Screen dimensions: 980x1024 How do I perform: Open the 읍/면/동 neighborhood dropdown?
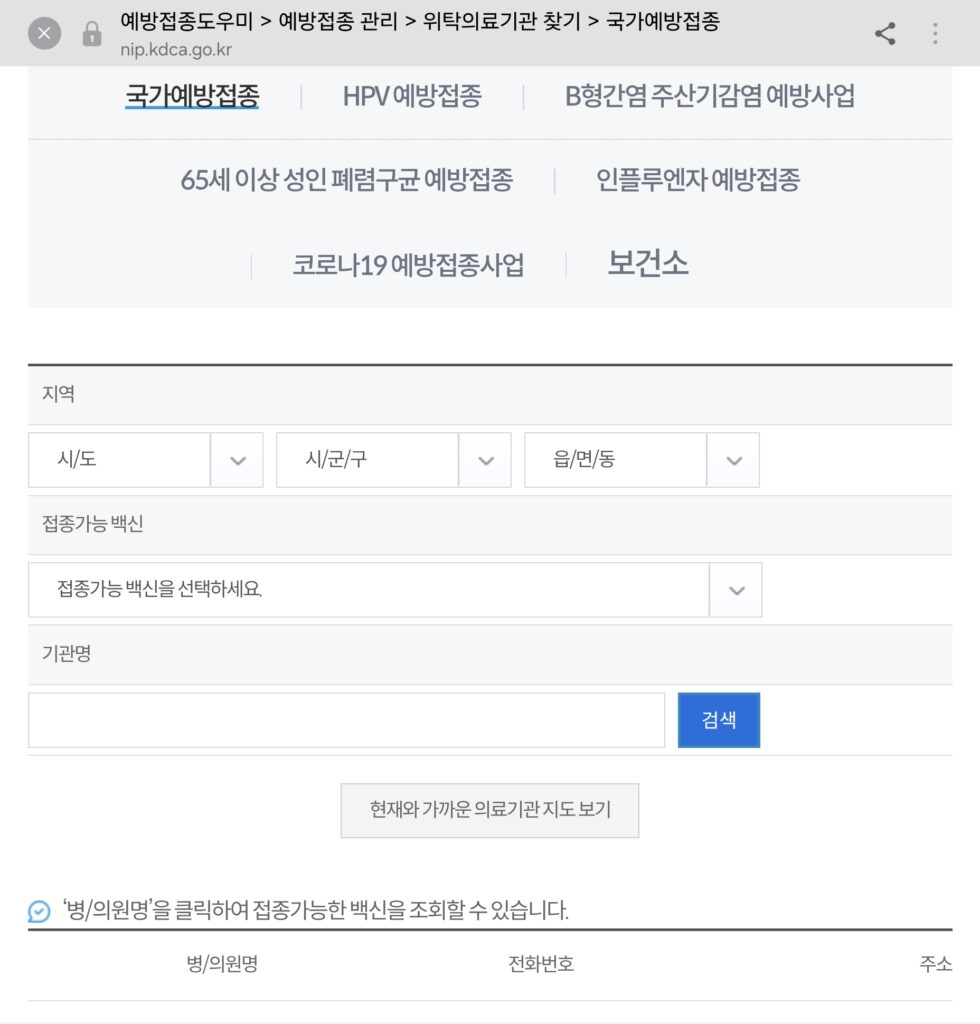click(x=641, y=460)
